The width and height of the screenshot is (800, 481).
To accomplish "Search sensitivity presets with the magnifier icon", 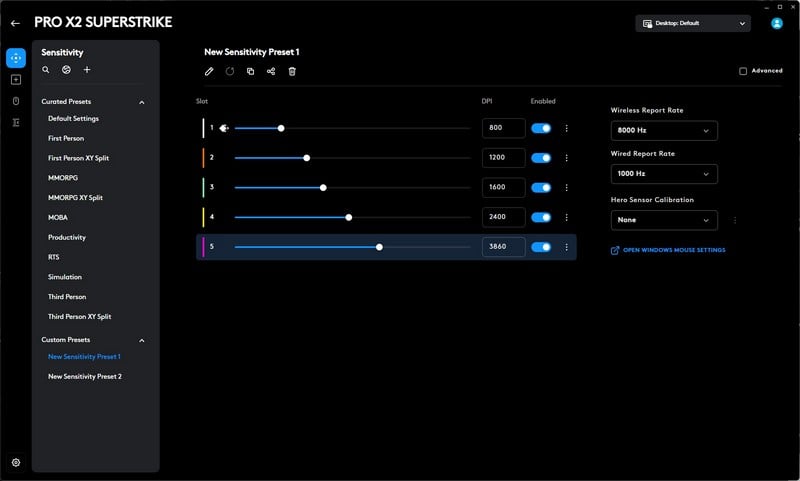I will (45, 70).
